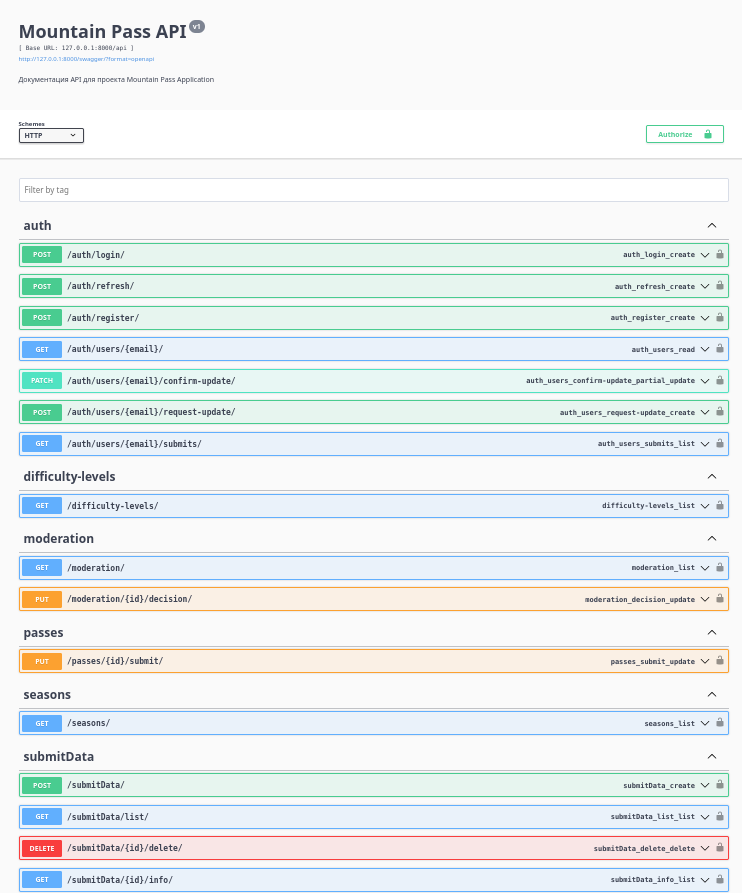Expand chevron on auth_refresh_create row
742x893 pixels.
tap(705, 286)
